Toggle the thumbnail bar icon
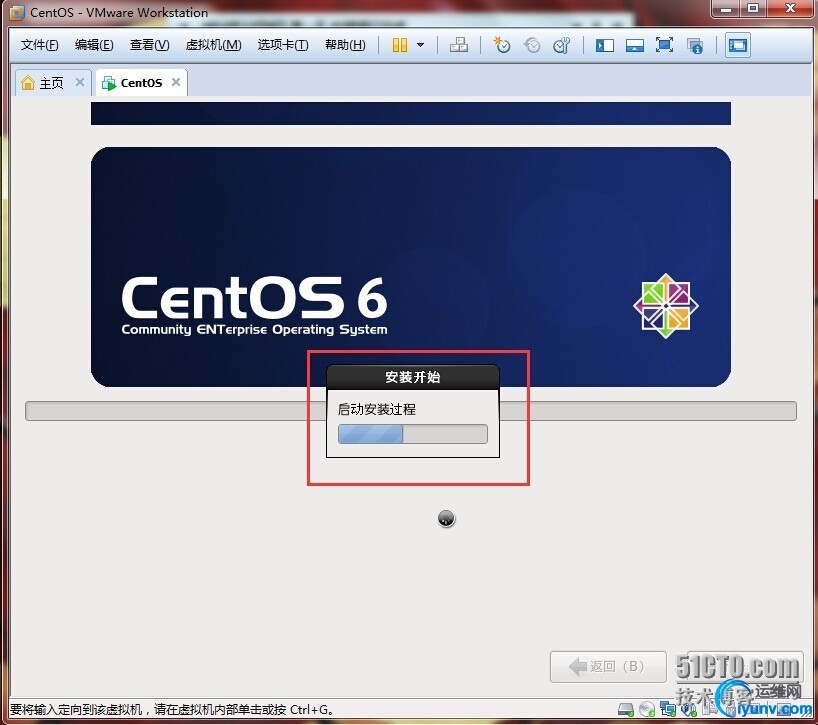 point(634,45)
